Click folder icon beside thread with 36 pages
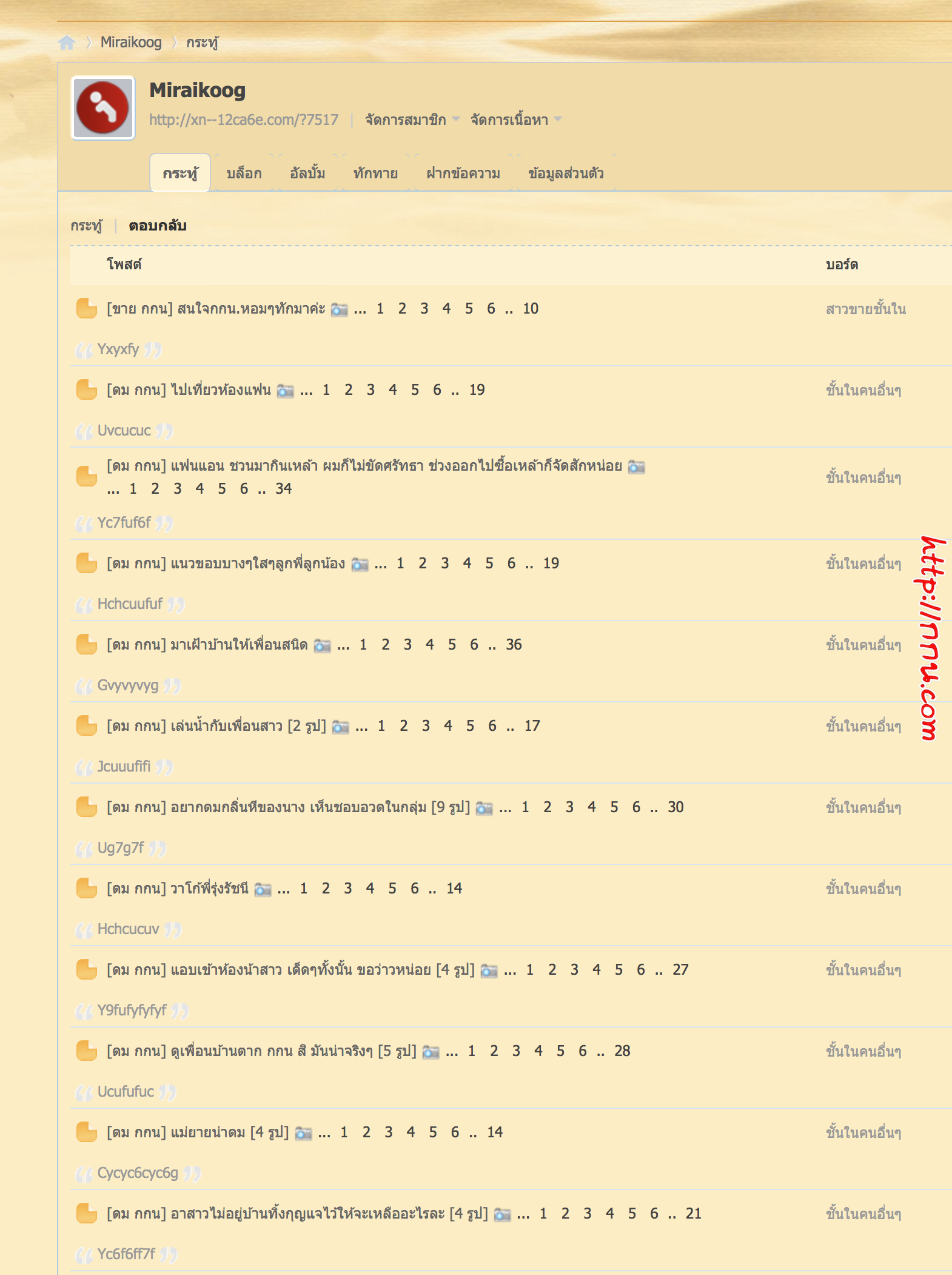The height and width of the screenshot is (1275, 952). click(x=87, y=644)
